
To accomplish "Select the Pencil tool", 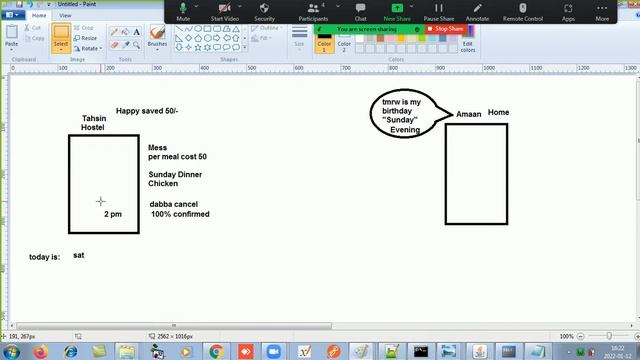I will [115, 32].
